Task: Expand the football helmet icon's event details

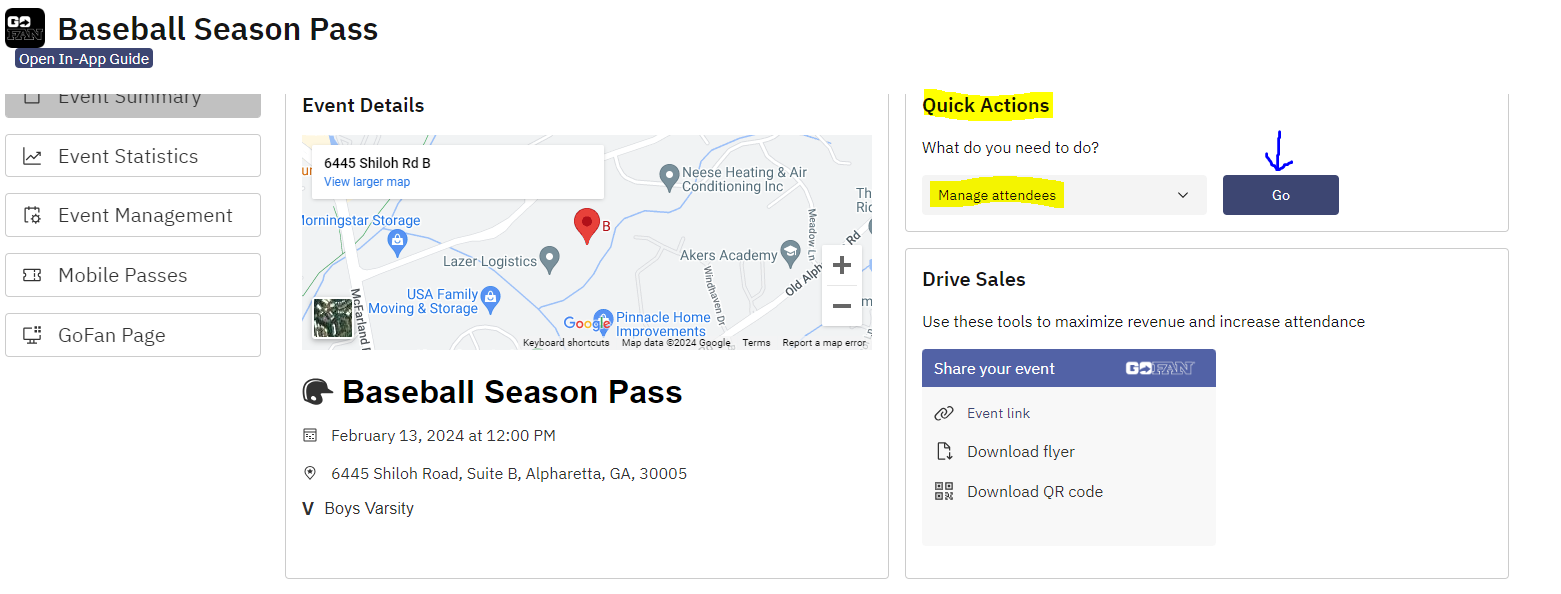Action: pos(316,391)
